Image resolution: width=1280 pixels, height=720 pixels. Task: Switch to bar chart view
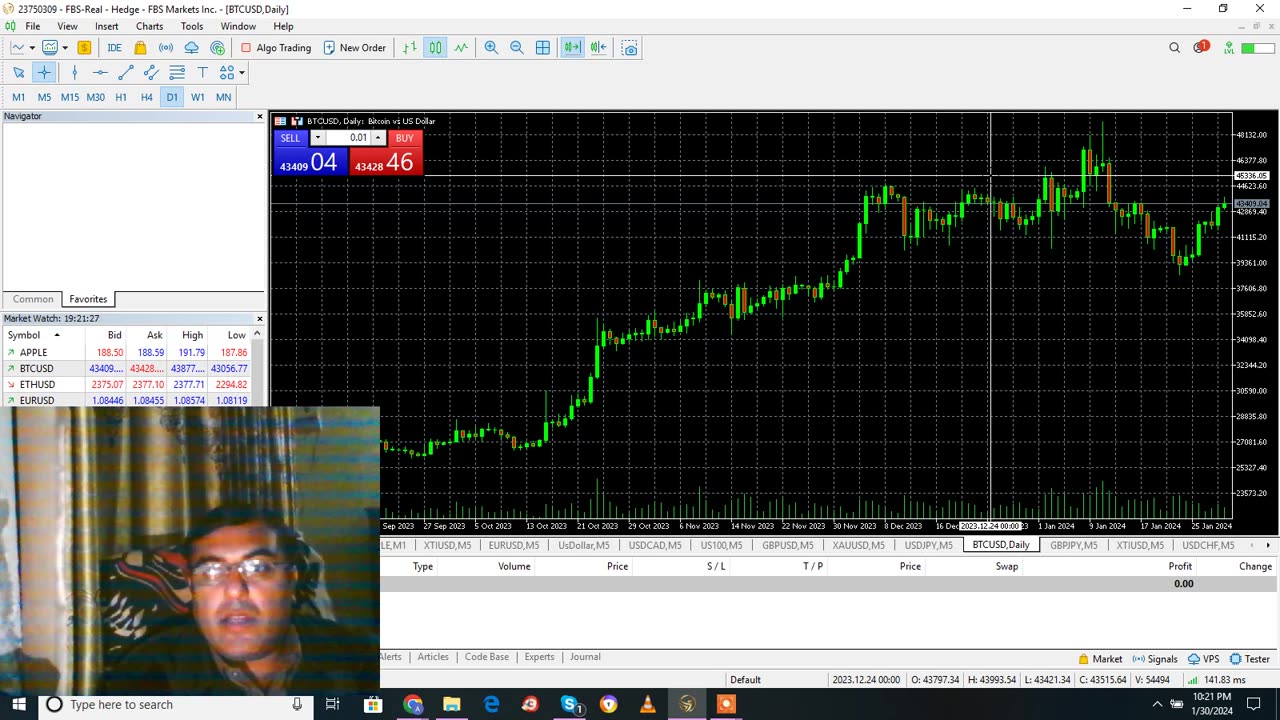pyautogui.click(x=410, y=48)
